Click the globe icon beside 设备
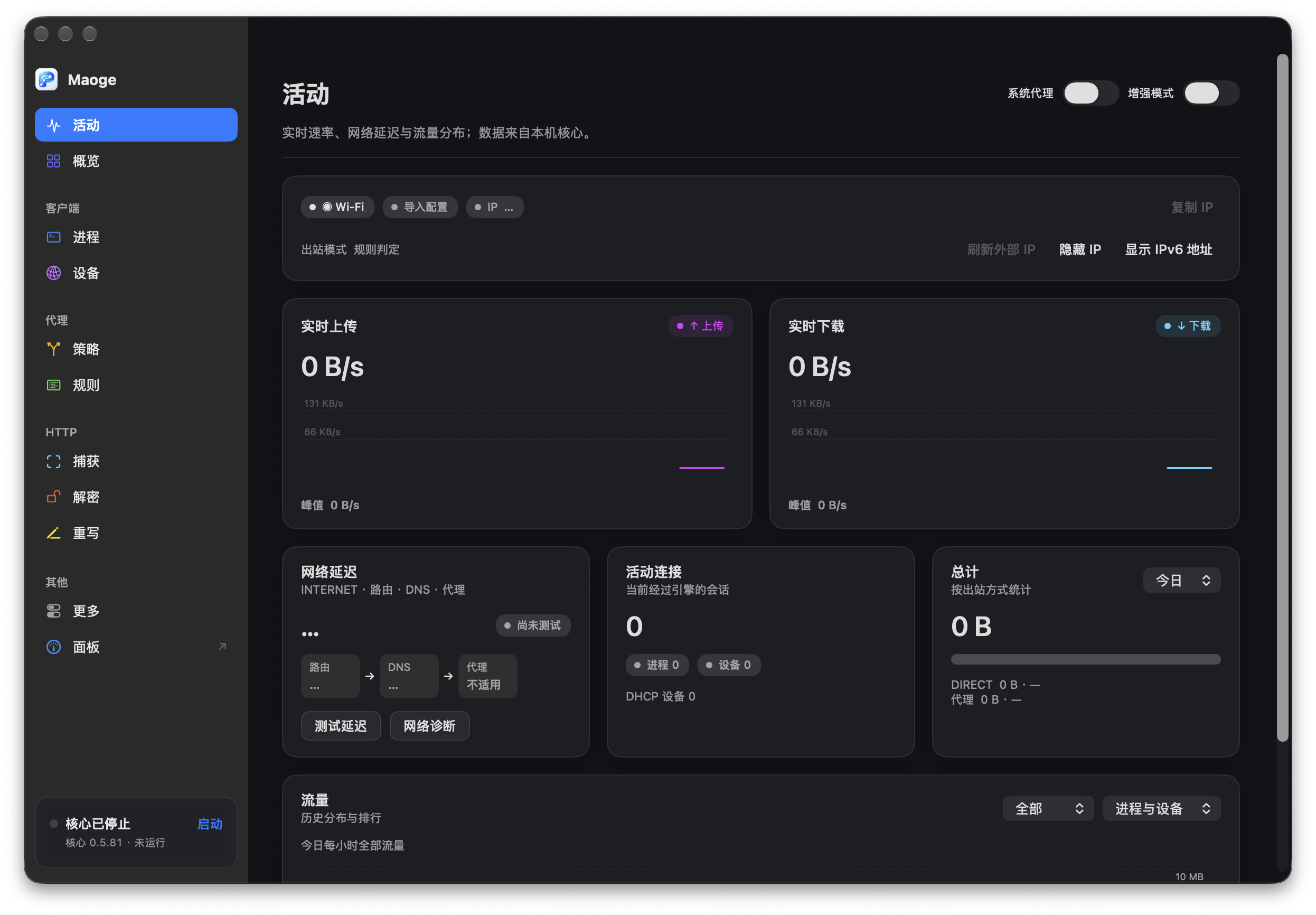The height and width of the screenshot is (915, 1316). (x=53, y=273)
